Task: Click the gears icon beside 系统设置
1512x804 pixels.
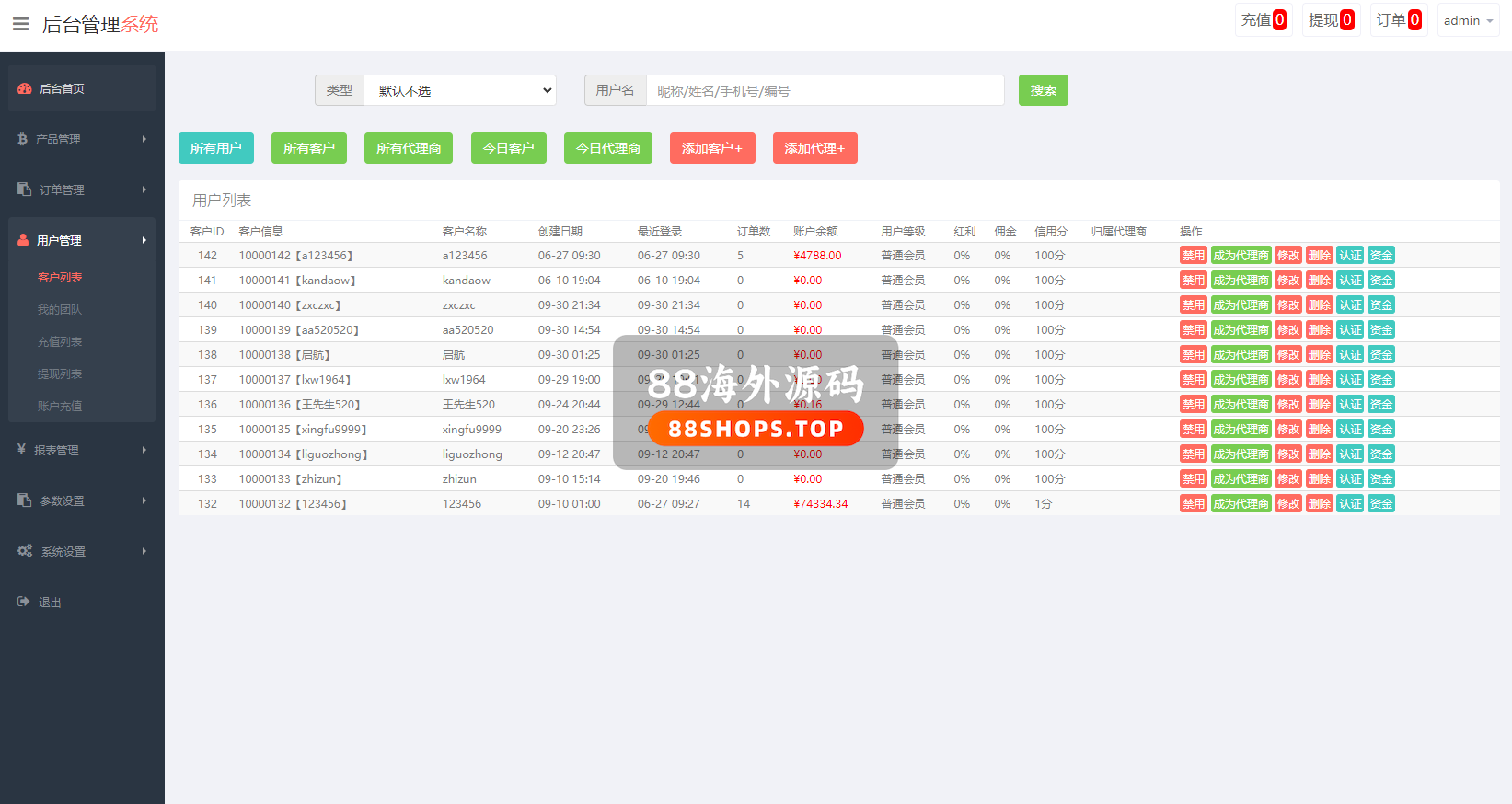Action: (x=25, y=551)
